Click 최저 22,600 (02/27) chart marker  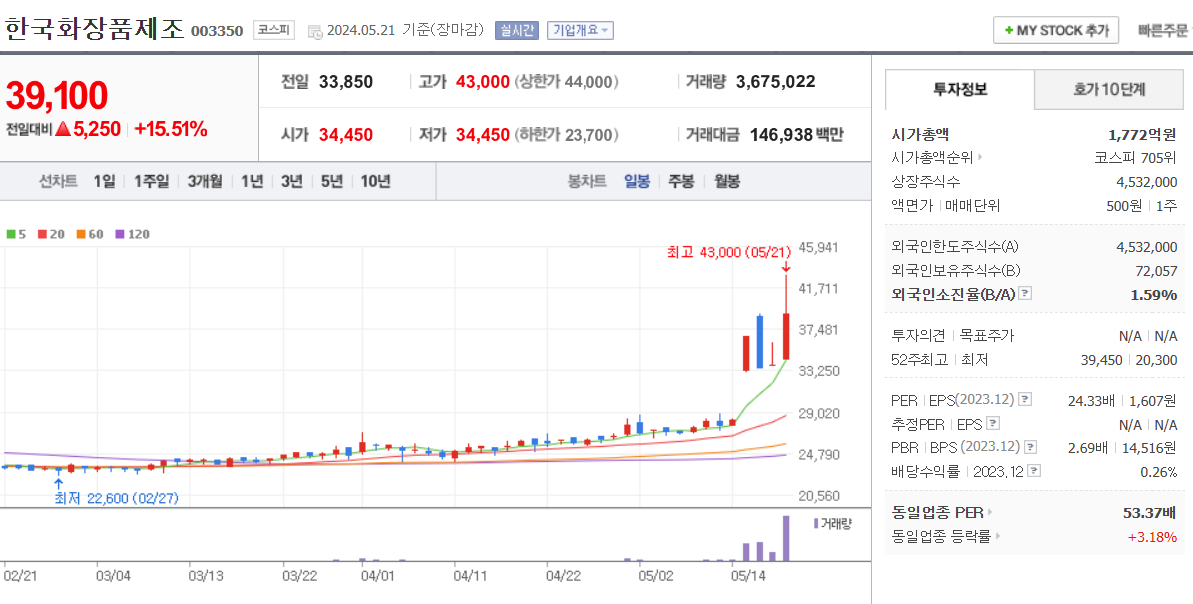(116, 498)
